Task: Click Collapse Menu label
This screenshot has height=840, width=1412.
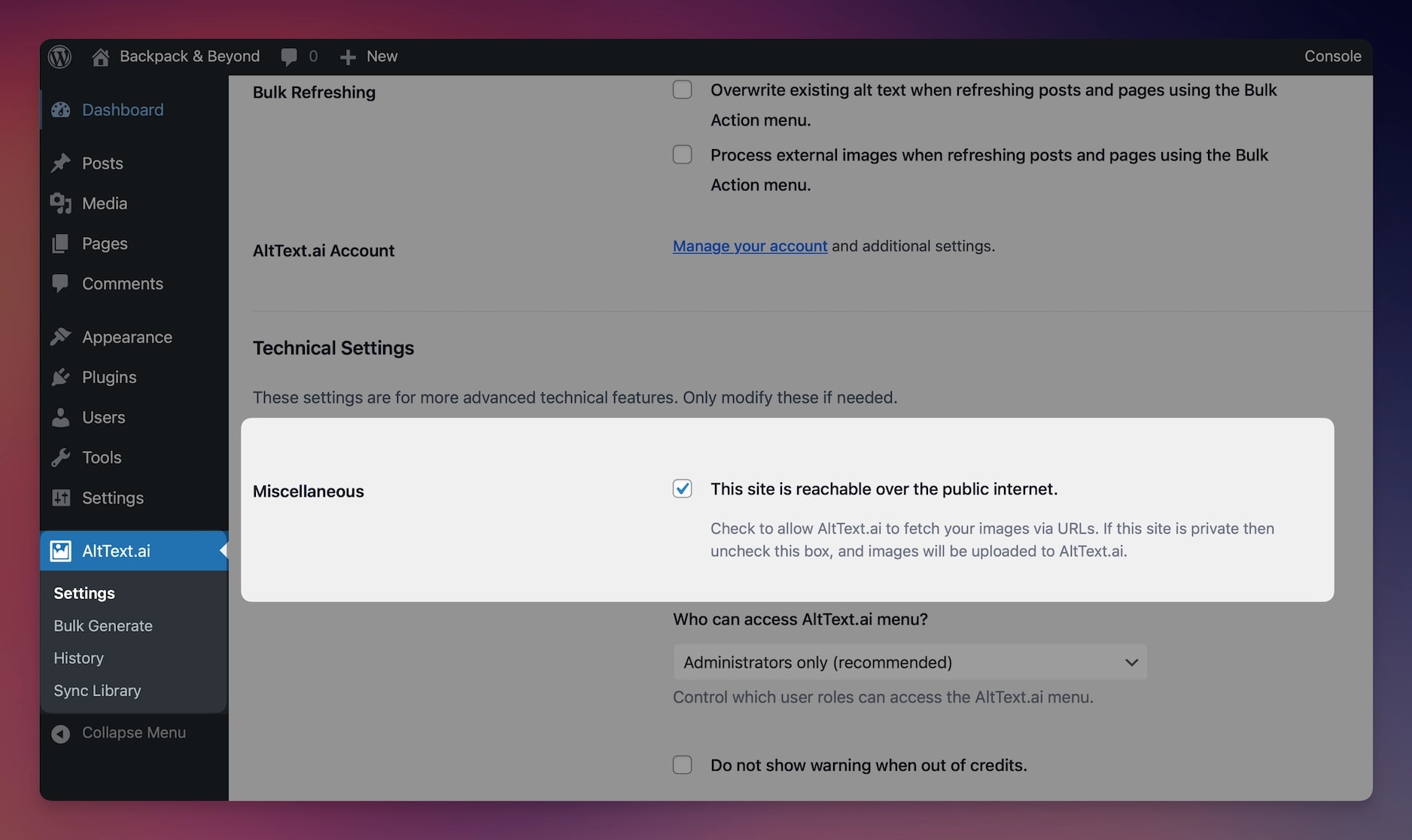Action: tap(134, 732)
